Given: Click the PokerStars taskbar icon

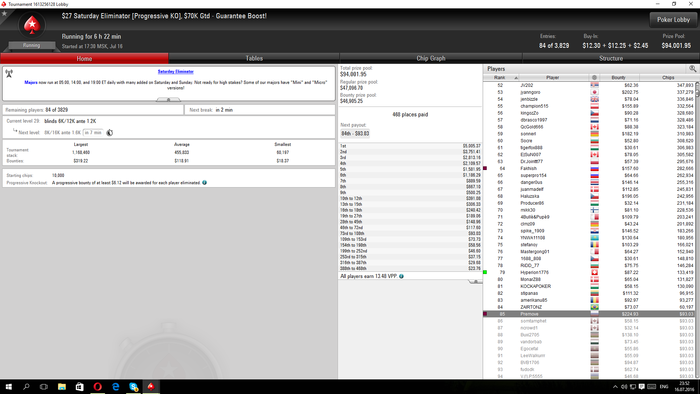Looking at the screenshot, I should [x=151, y=387].
